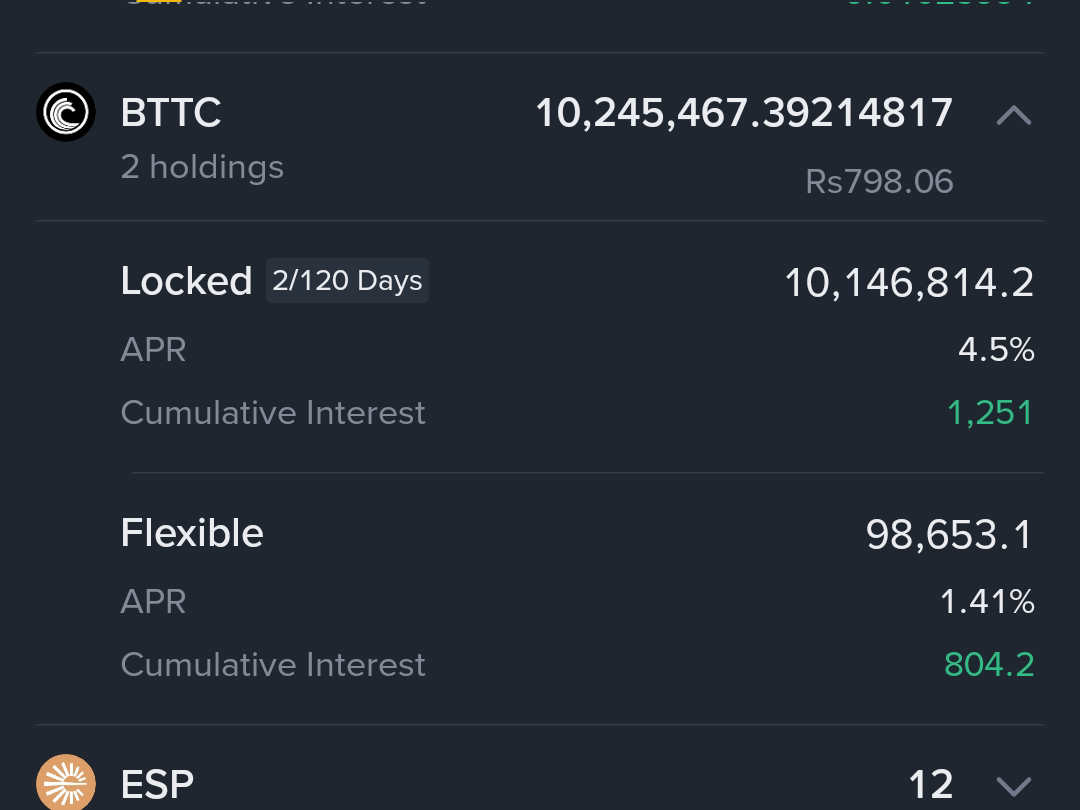The height and width of the screenshot is (810, 1080).
Task: Tap the ESP coin logo icon
Action: coord(65,783)
